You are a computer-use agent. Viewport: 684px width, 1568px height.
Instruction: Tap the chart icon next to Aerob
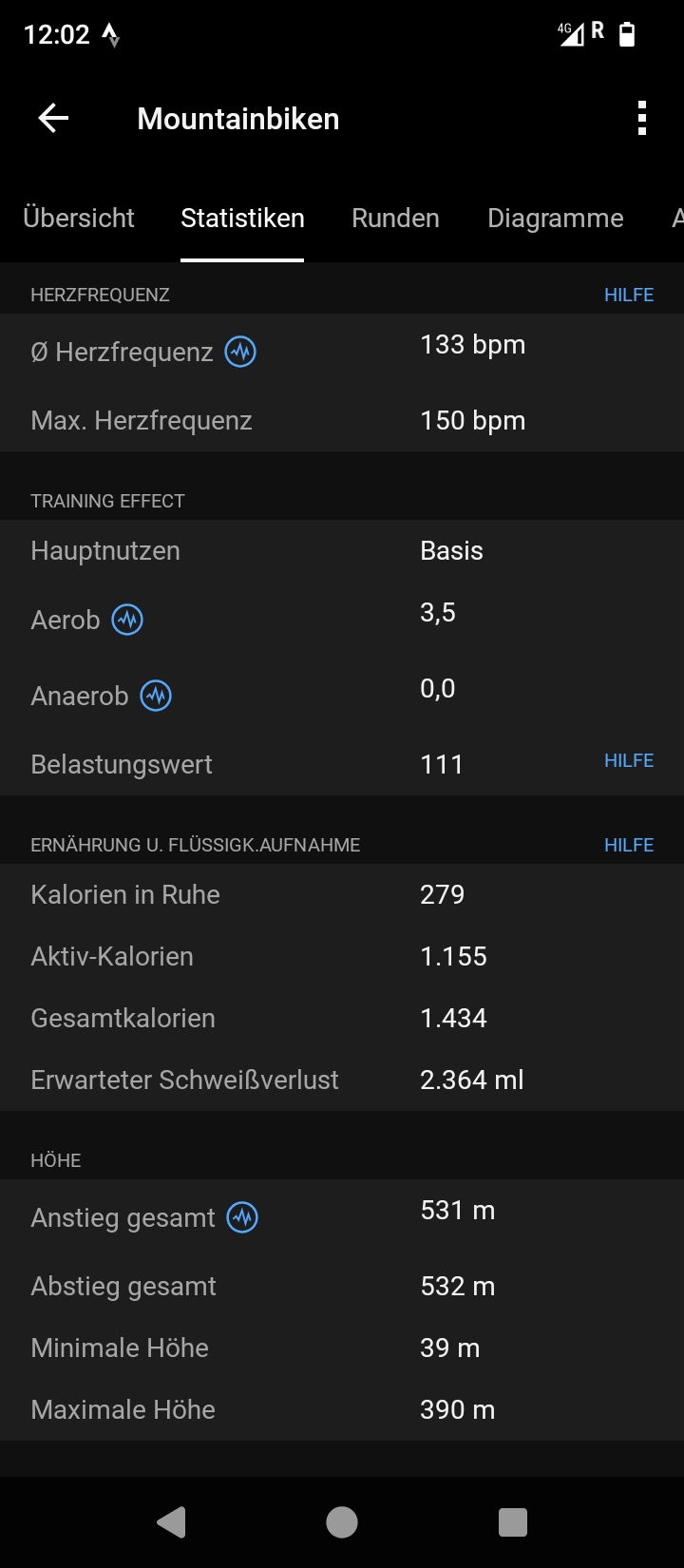[127, 621]
